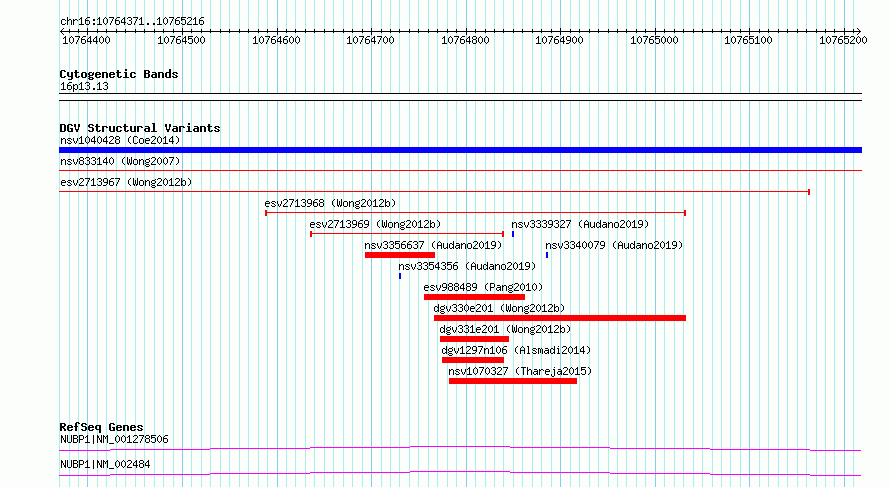This screenshot has width=890, height=487.
Task: Select the red nsv1070327 variant bar
Action: click(513, 381)
